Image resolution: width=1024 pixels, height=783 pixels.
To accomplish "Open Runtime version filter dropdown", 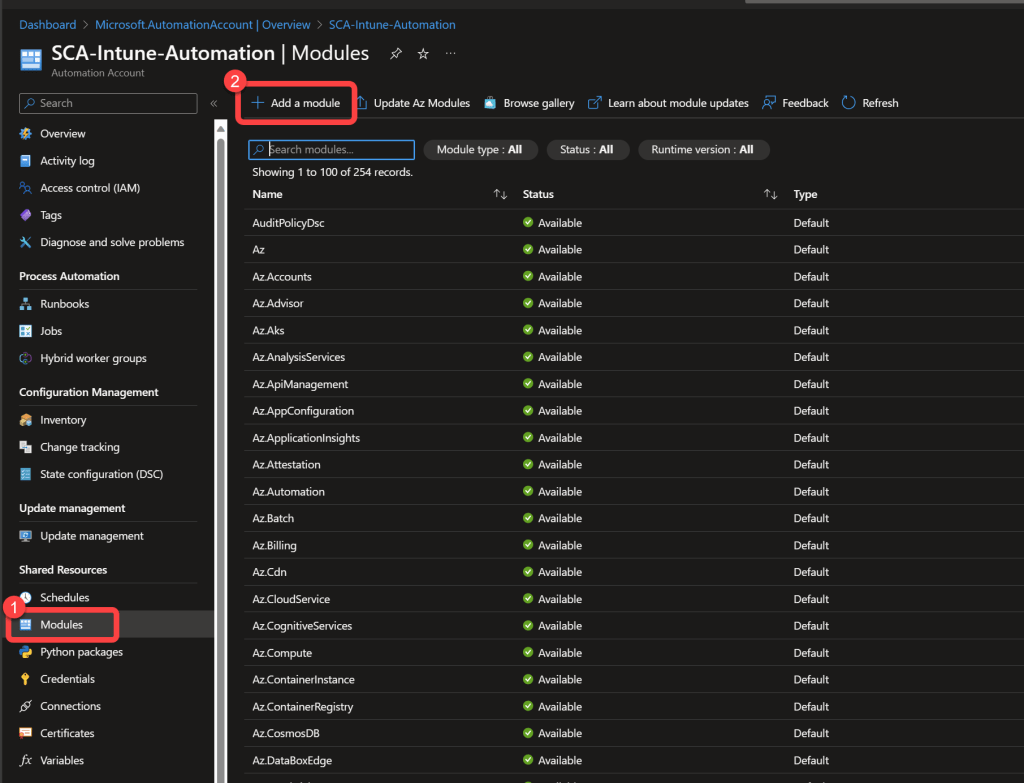I will [702, 150].
